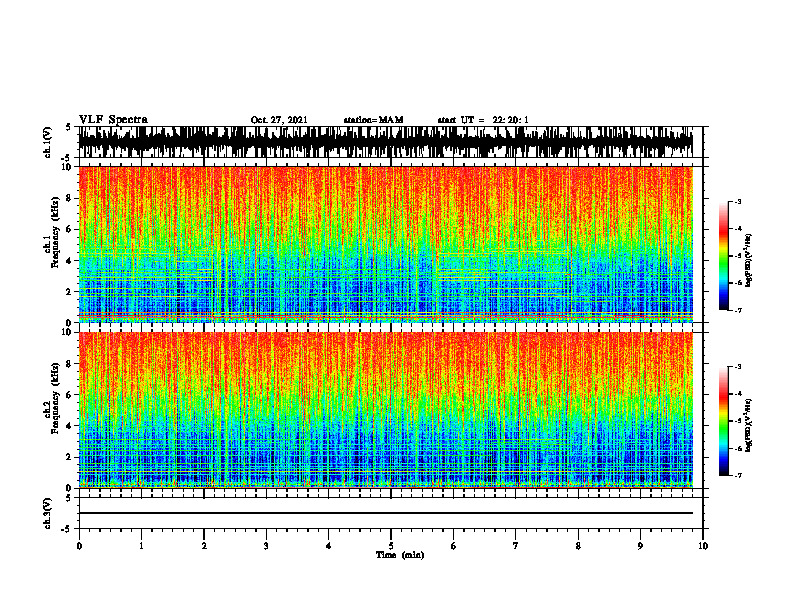
Task: Click the "-7" label on the ch.1 color scale
Action: click(738, 311)
